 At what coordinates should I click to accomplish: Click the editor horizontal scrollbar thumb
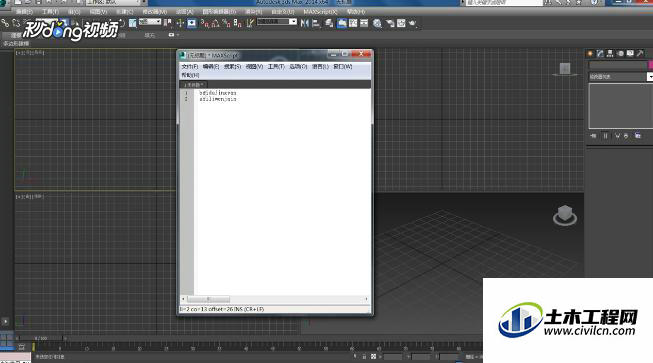click(x=208, y=299)
